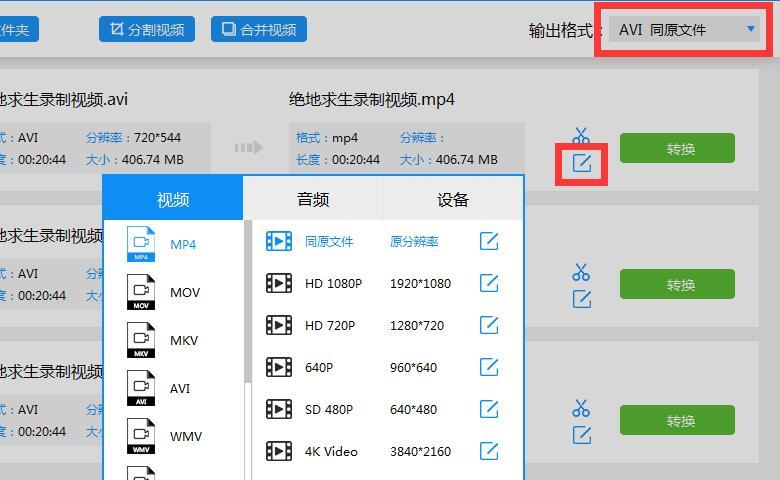Switch to the 音频 tab

pyautogui.click(x=313, y=198)
